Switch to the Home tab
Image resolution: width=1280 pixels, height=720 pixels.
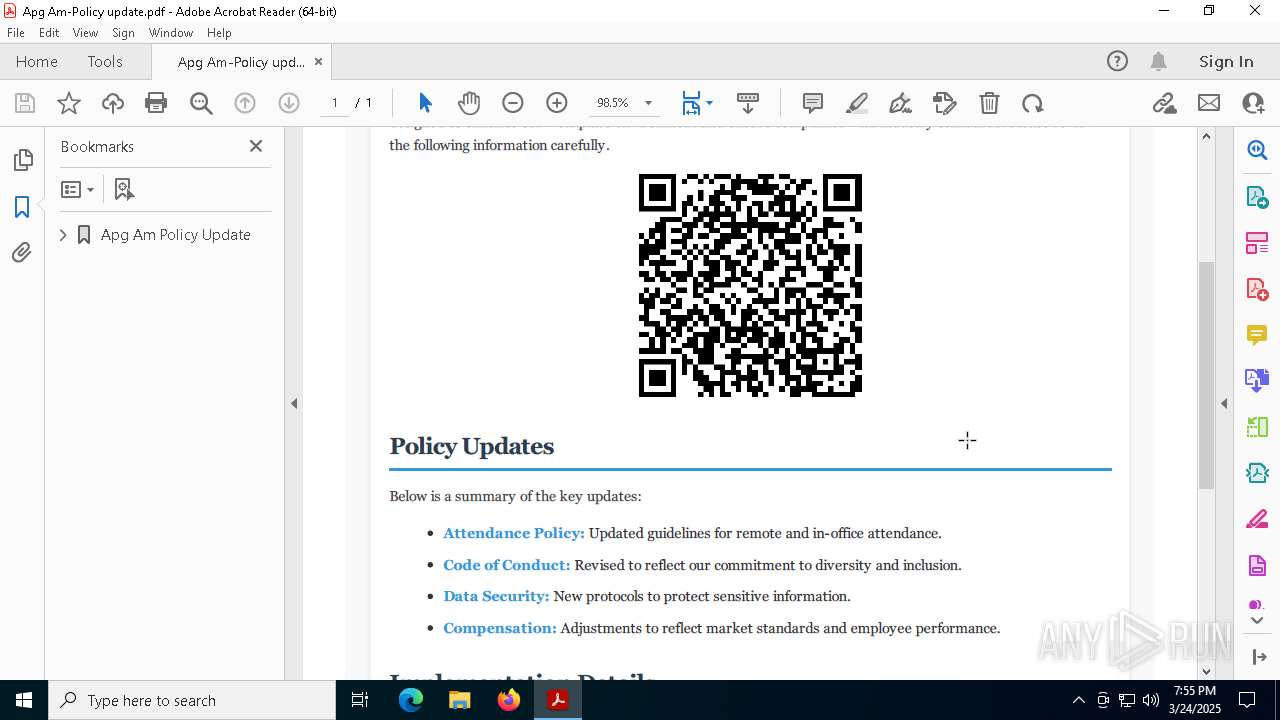pos(37,61)
